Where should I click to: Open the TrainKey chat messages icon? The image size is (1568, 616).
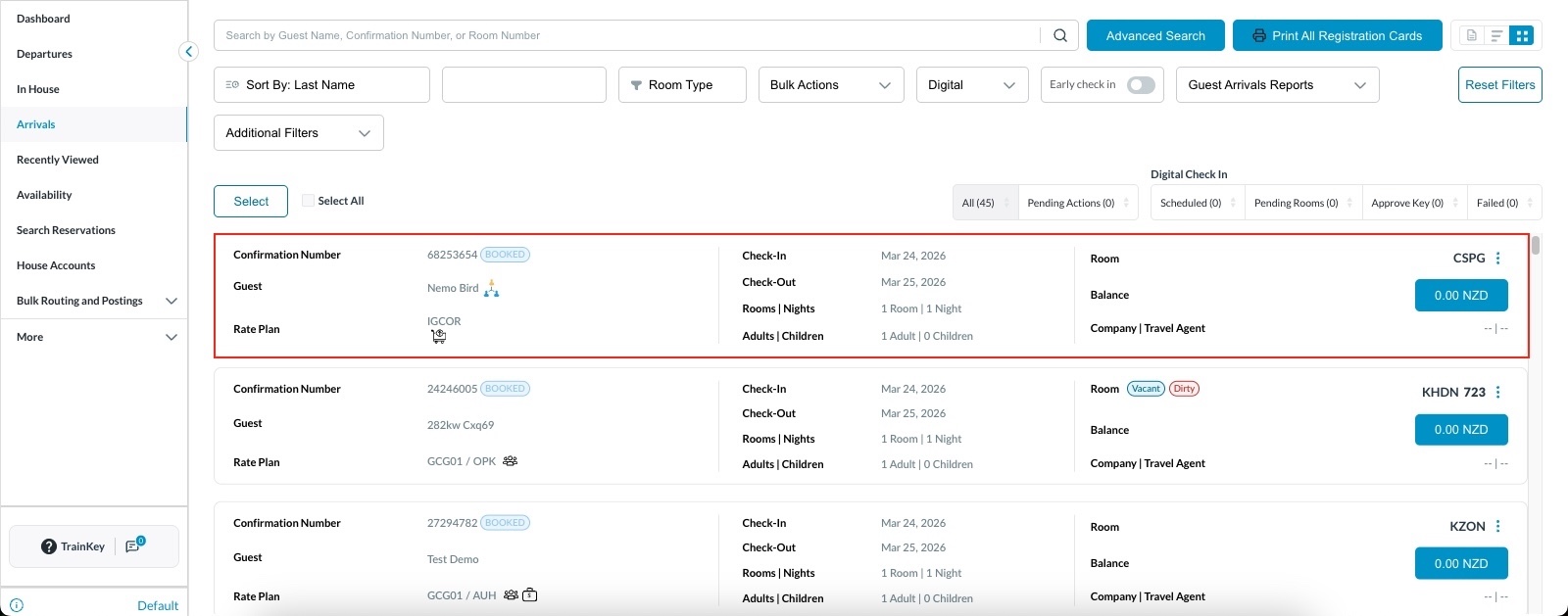pyautogui.click(x=134, y=546)
